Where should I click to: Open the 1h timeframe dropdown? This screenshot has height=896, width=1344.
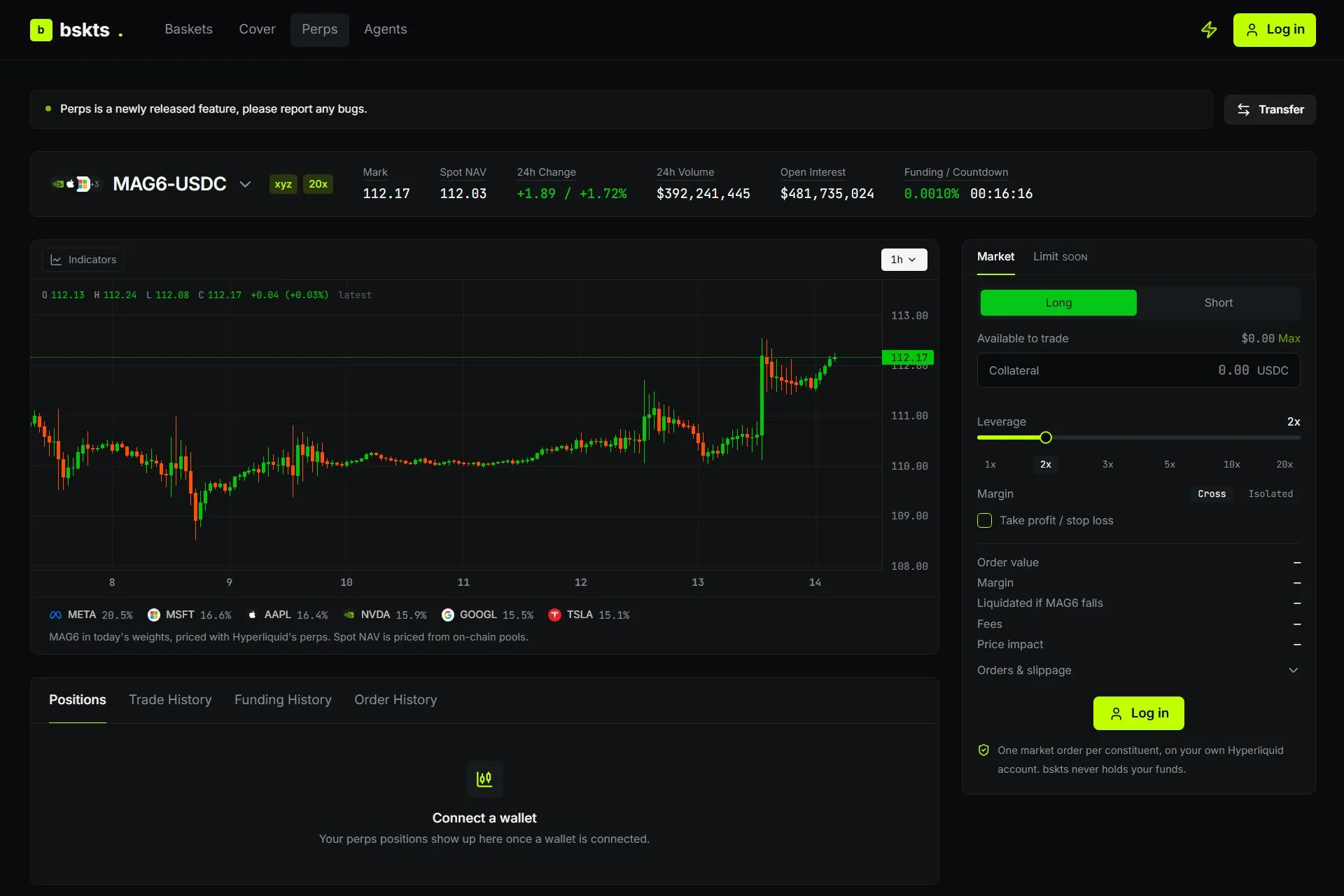point(904,260)
